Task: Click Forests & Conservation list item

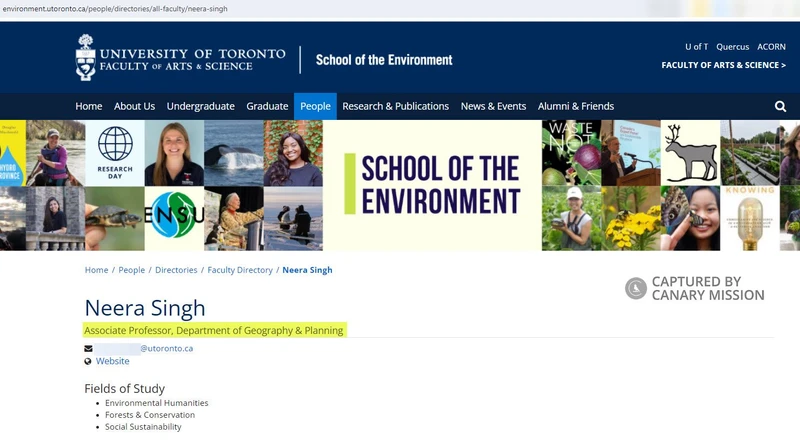Action: tap(150, 415)
